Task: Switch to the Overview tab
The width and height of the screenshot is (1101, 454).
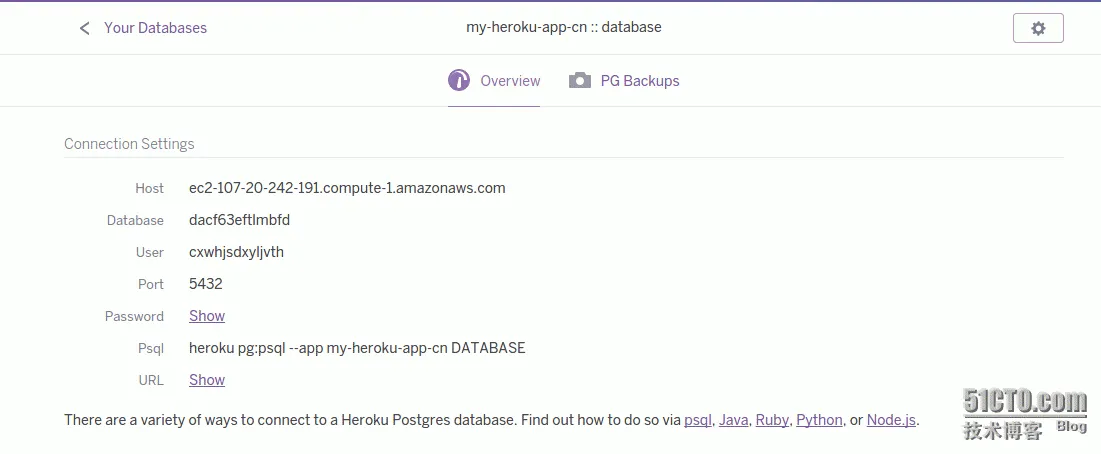Action: coord(510,81)
